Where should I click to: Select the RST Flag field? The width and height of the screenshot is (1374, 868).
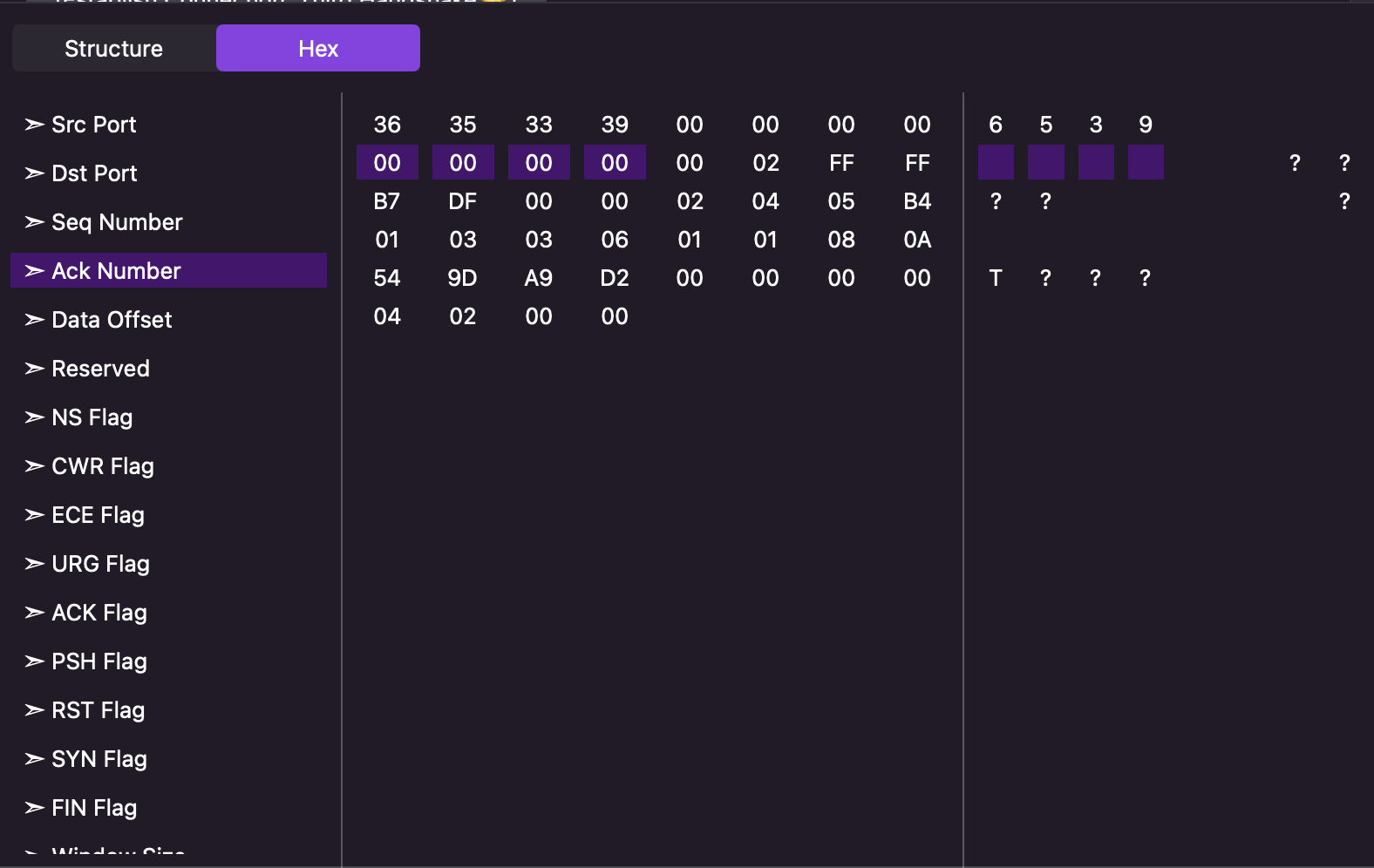tap(168, 710)
